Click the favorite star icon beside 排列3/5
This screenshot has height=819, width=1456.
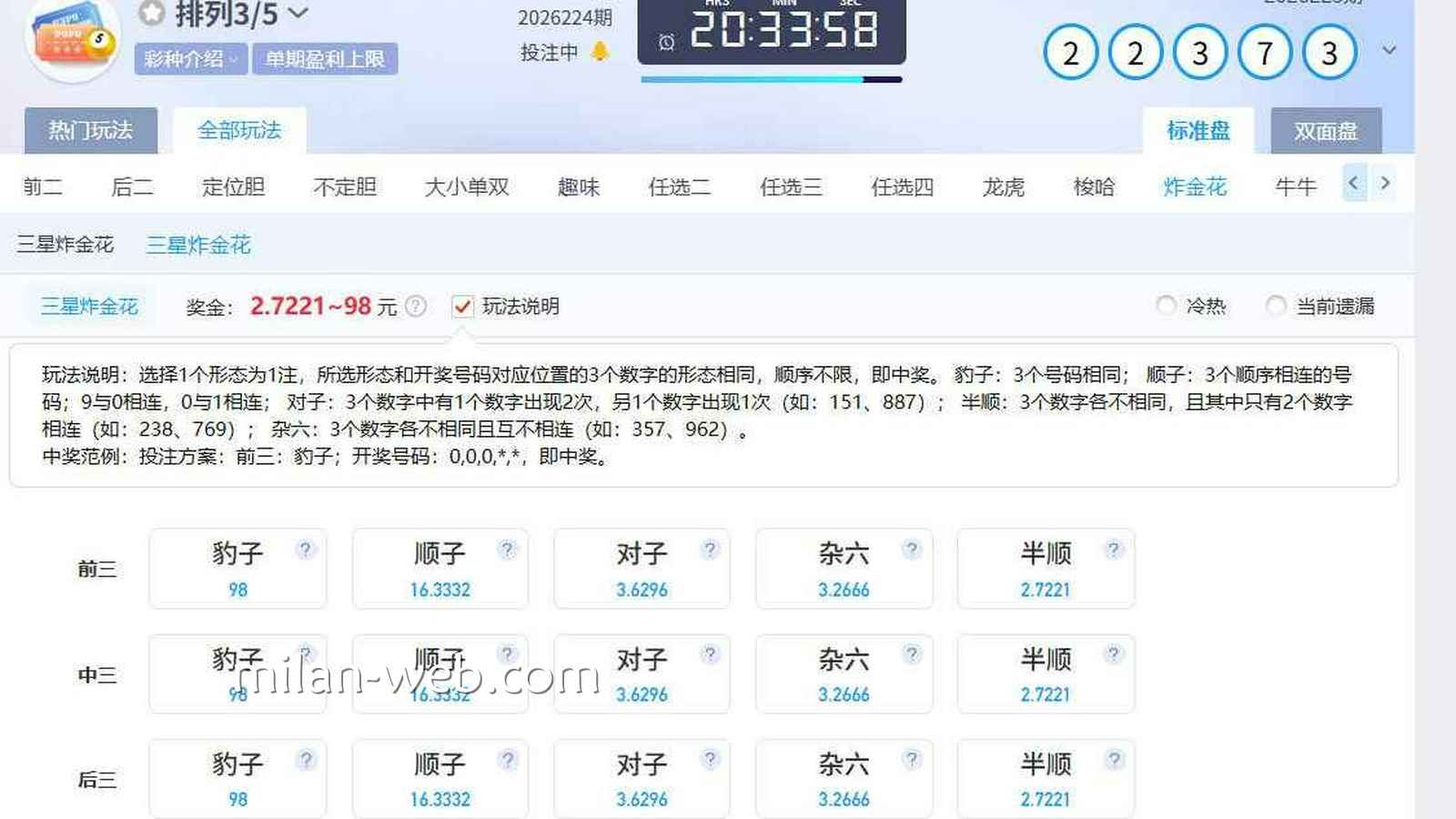(152, 13)
